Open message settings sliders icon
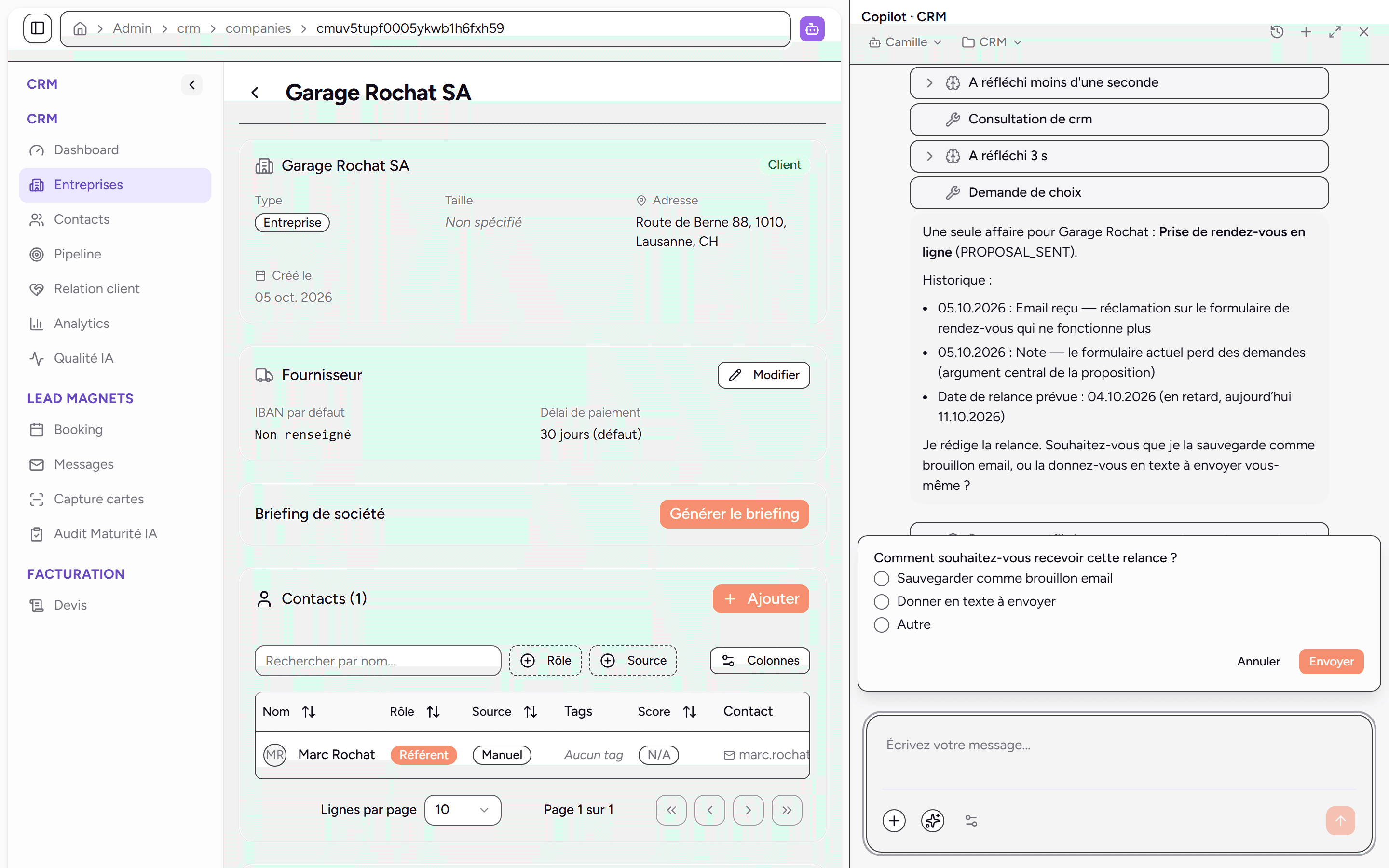 (971, 820)
